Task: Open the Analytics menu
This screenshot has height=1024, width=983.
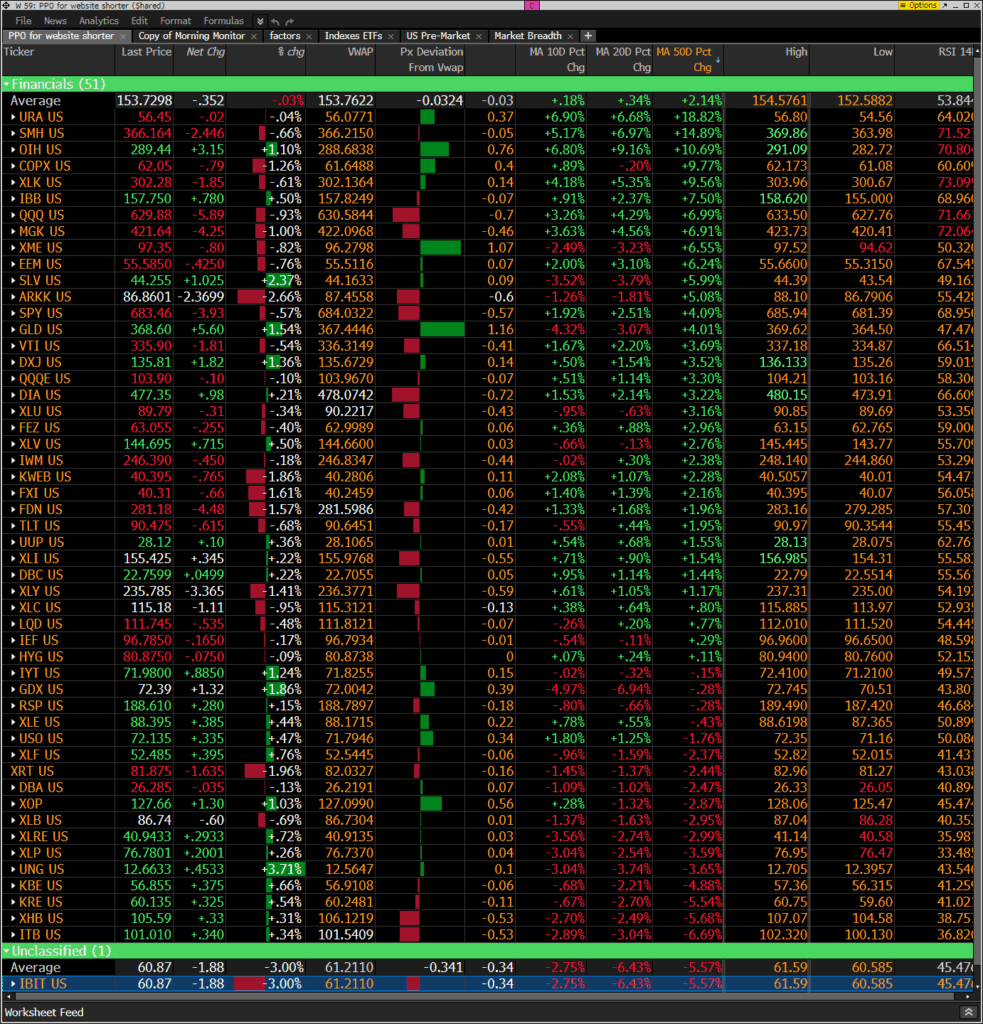Action: pos(98,21)
